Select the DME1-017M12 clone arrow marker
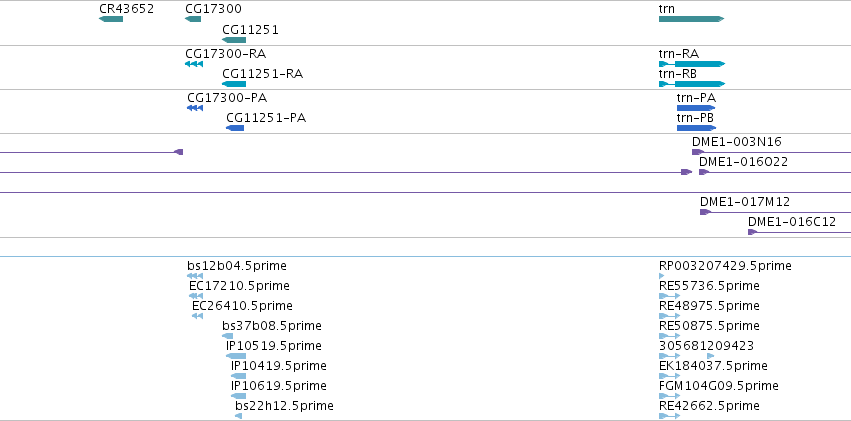851x421 pixels. [x=705, y=212]
